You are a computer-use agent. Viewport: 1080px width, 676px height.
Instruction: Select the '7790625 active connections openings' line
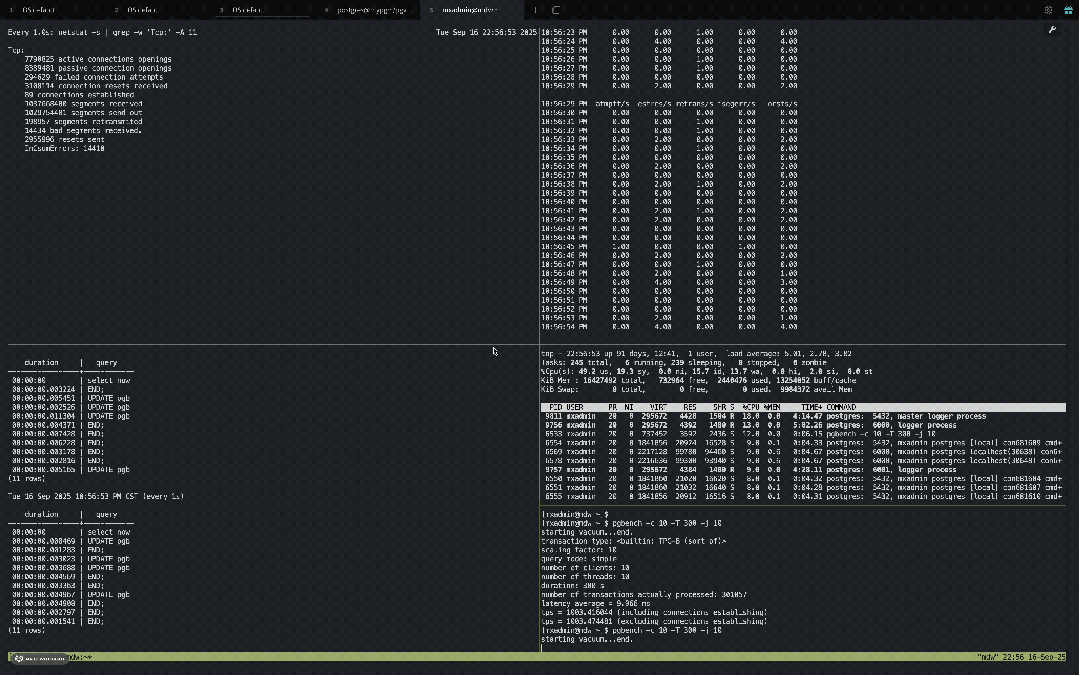click(98, 59)
